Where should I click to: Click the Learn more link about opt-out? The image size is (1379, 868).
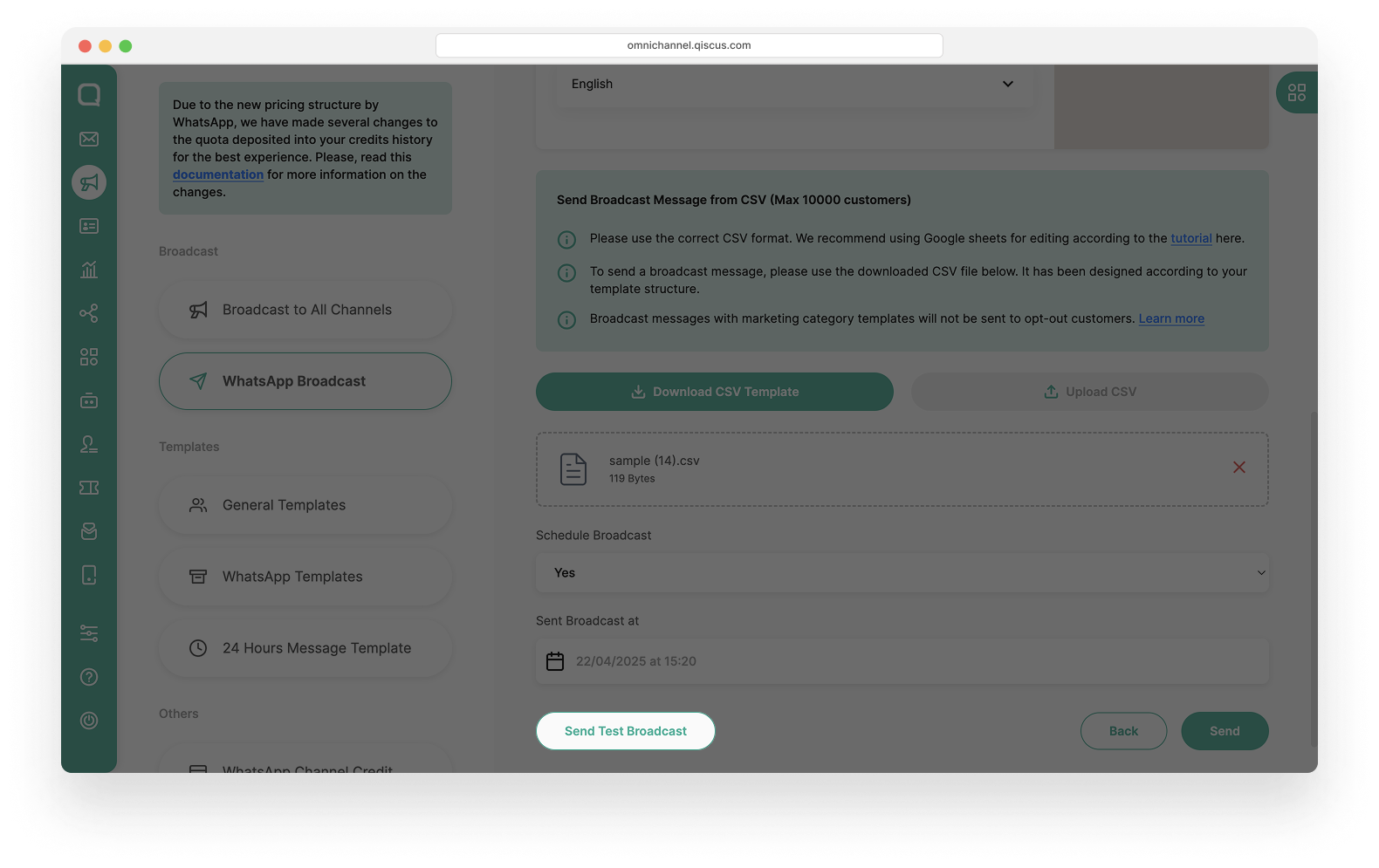1171,318
